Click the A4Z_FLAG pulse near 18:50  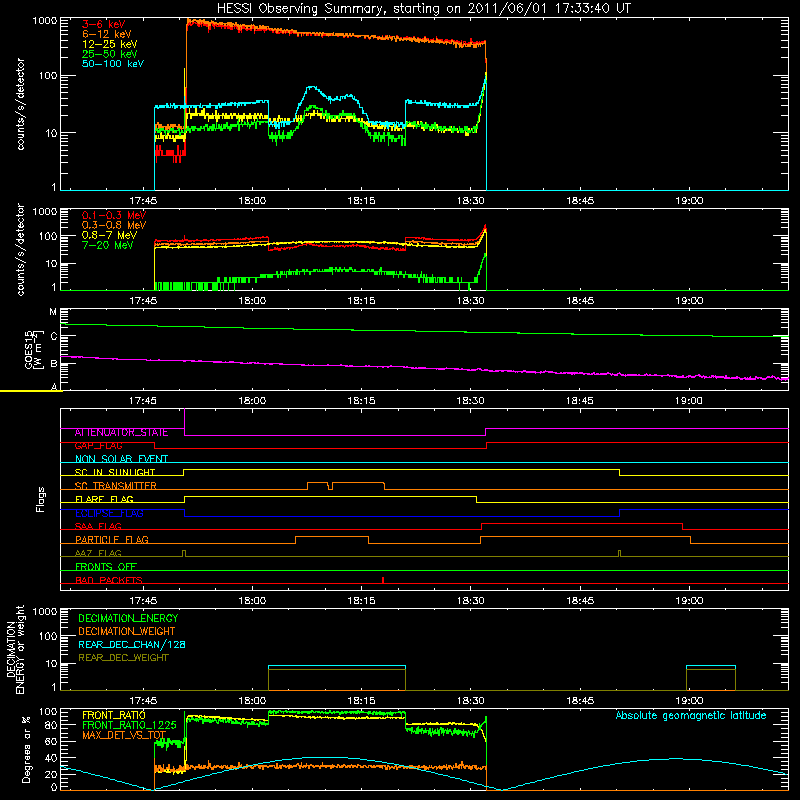(x=619, y=553)
